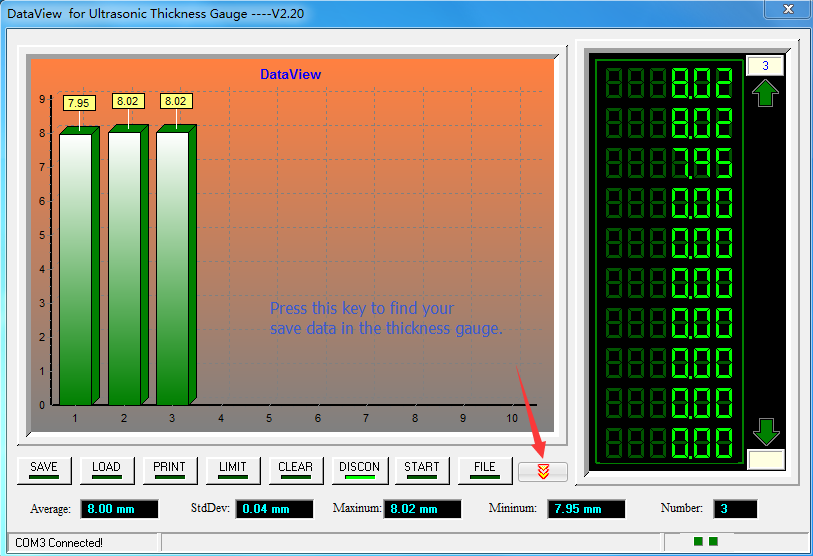Click the Number: label
The height and width of the screenshot is (556, 813).
(x=682, y=508)
